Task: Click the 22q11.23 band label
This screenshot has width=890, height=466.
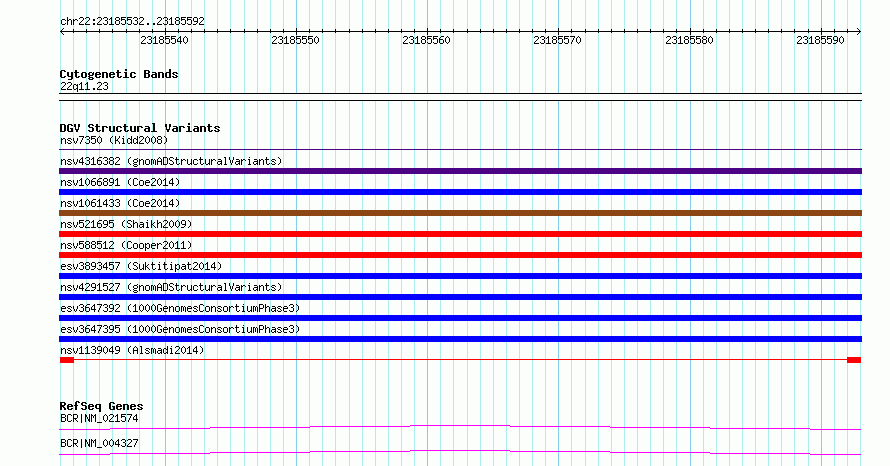Action: 84,86
